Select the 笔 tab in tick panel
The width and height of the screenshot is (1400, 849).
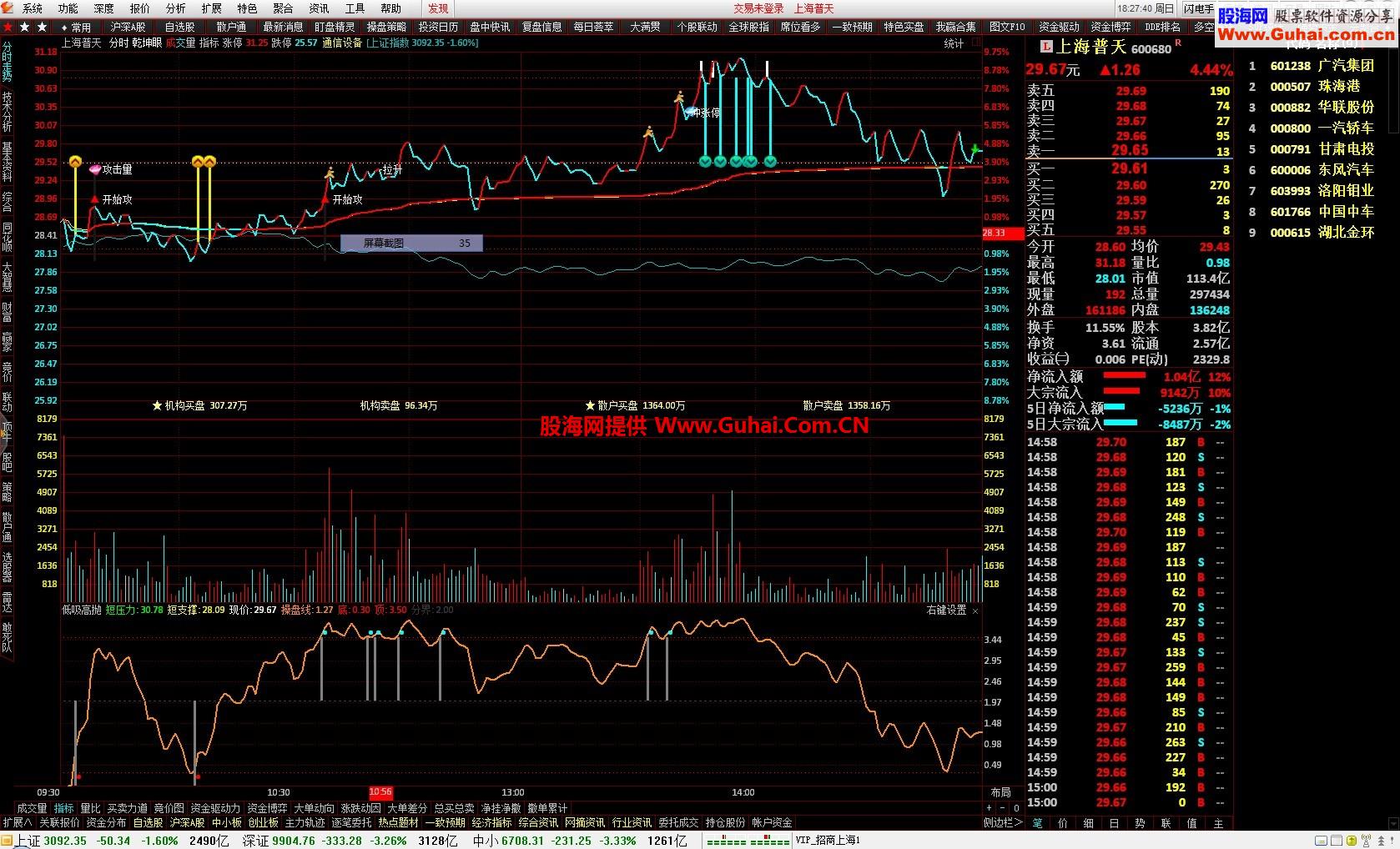[1037, 823]
